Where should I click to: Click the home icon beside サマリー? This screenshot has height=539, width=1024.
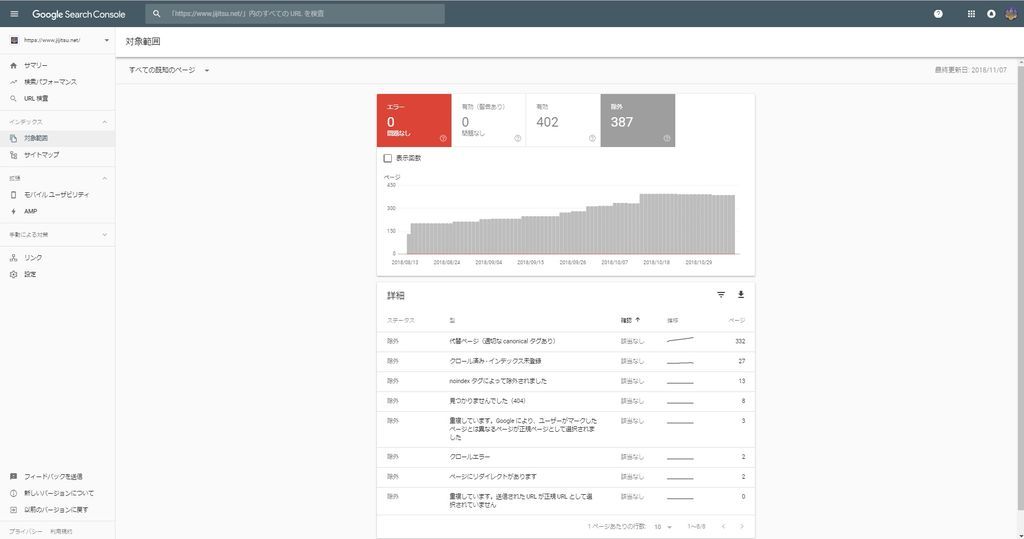13,65
